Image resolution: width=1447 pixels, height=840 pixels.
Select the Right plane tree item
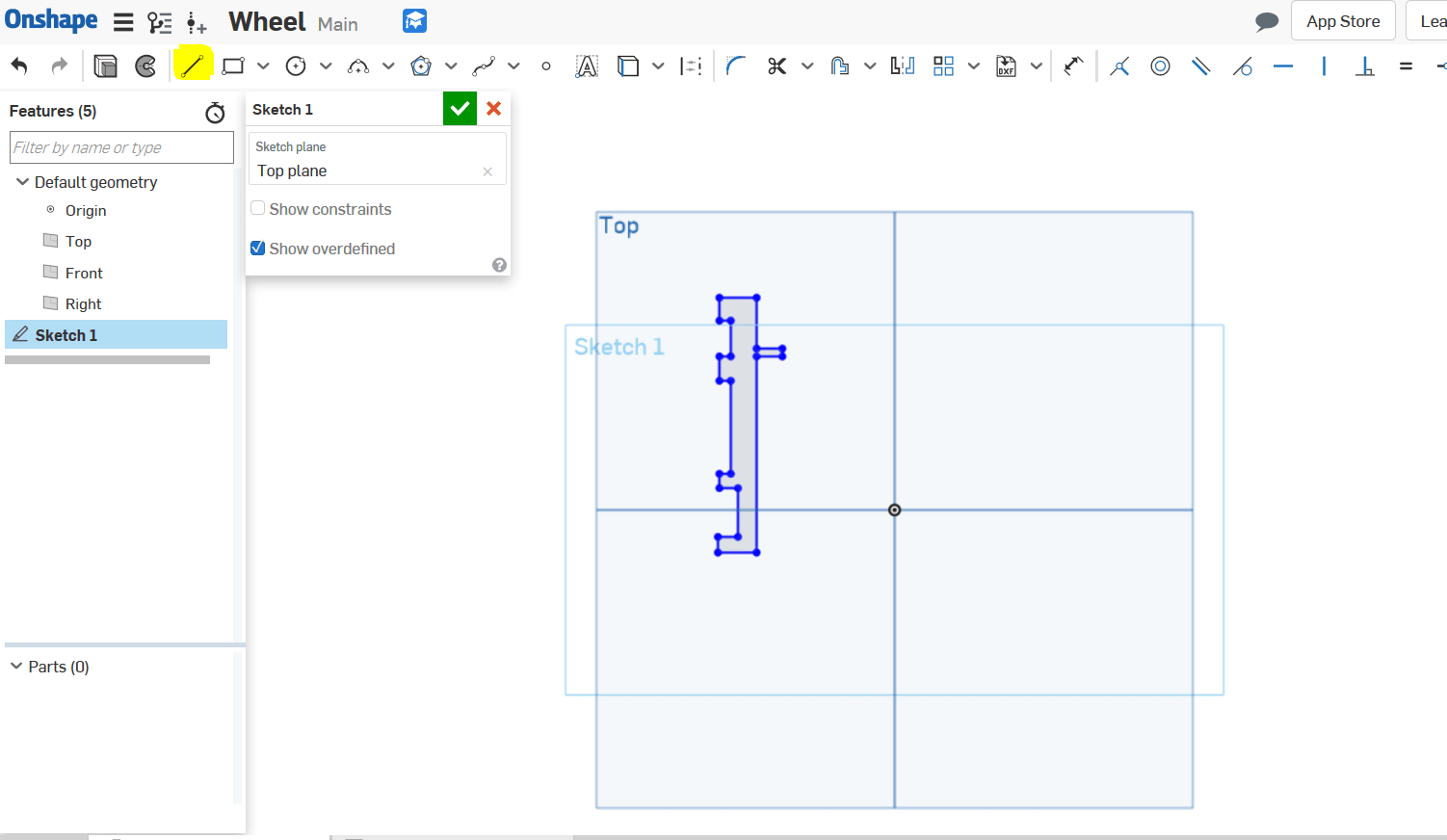click(83, 303)
